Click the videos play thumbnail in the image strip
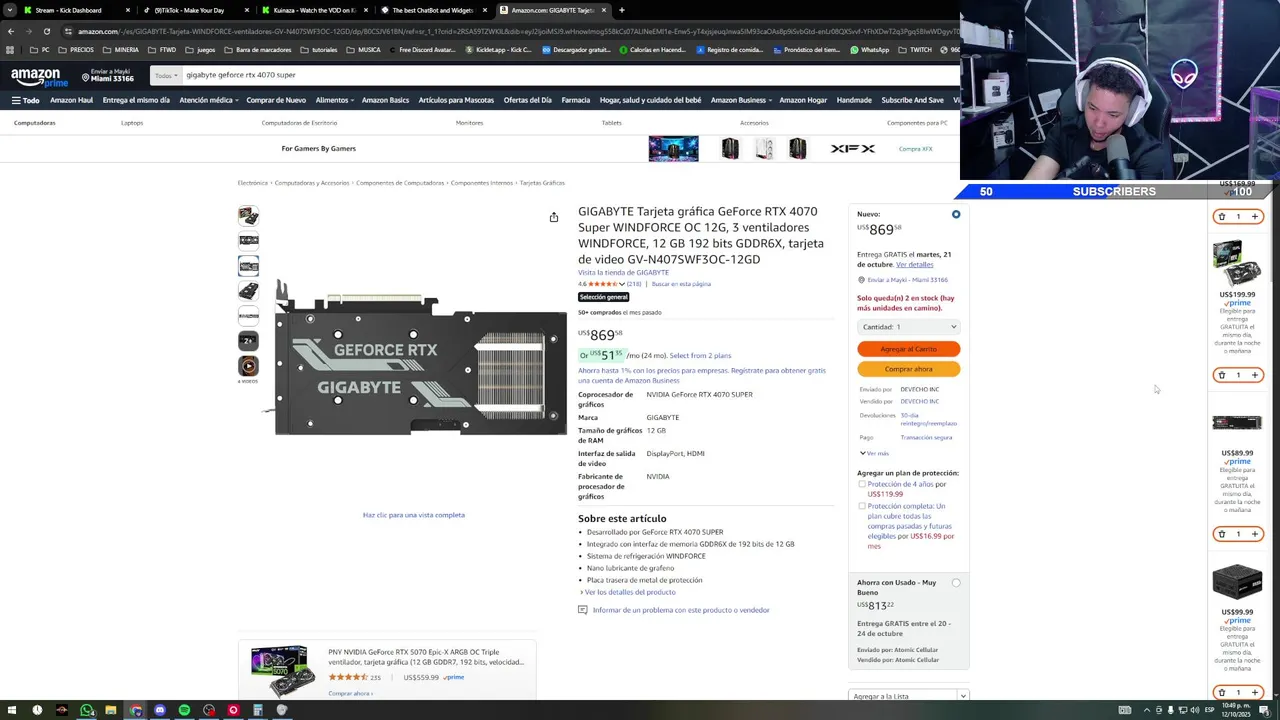The image size is (1280, 720). 248,366
